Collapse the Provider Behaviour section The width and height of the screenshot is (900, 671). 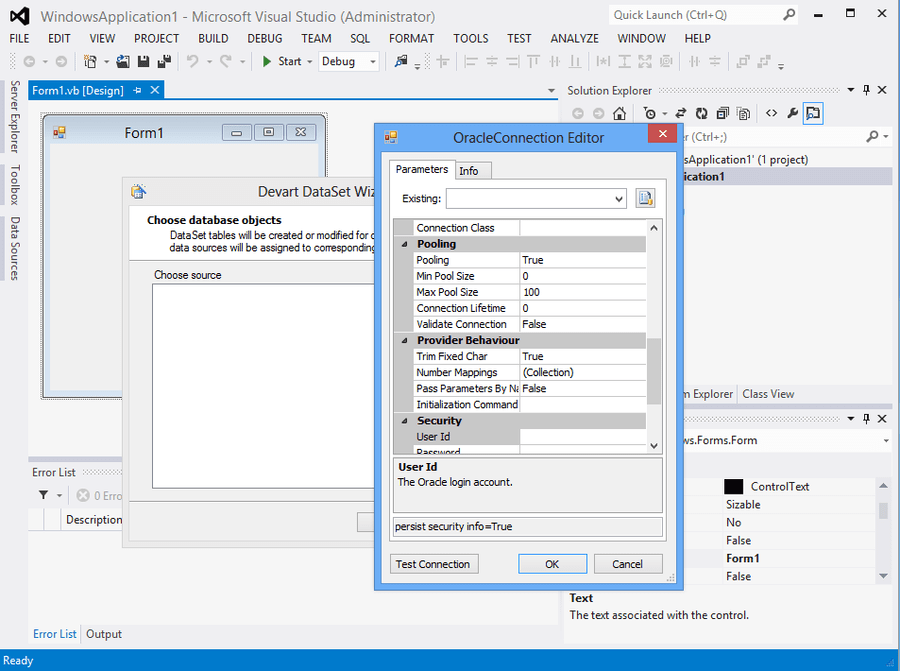point(406,340)
